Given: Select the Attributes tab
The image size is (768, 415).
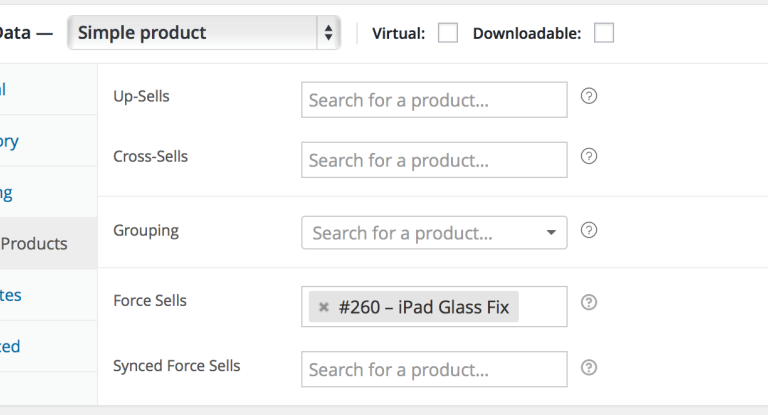Looking at the screenshot, I should 12,295.
